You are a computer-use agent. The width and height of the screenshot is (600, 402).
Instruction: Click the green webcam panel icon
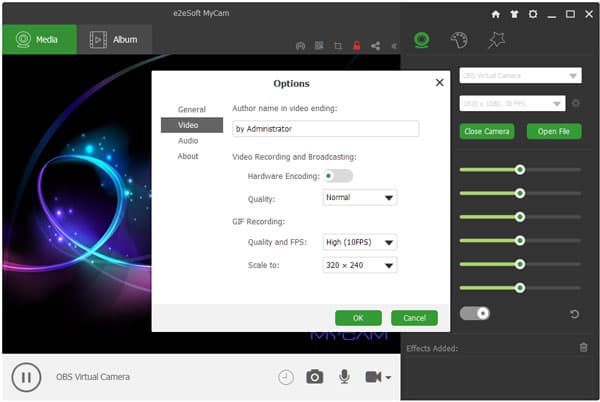pos(422,40)
